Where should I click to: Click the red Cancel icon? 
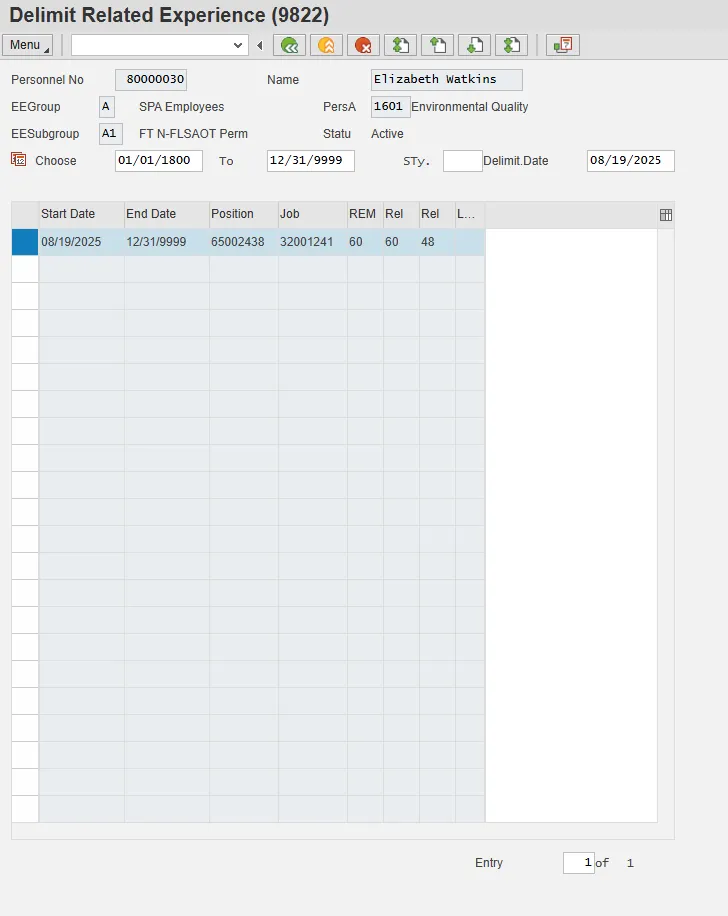tap(362, 45)
